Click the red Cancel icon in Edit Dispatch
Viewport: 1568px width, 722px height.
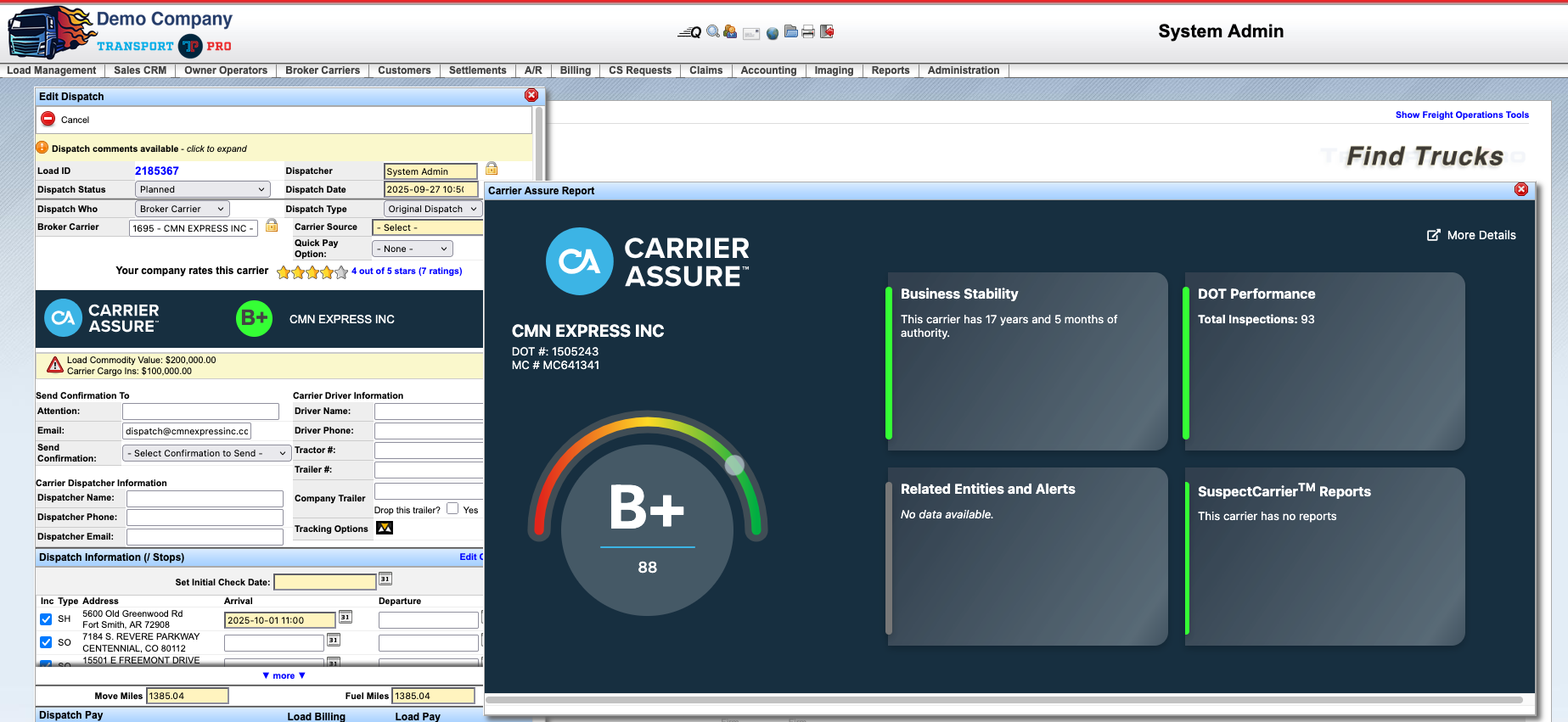[x=48, y=119]
